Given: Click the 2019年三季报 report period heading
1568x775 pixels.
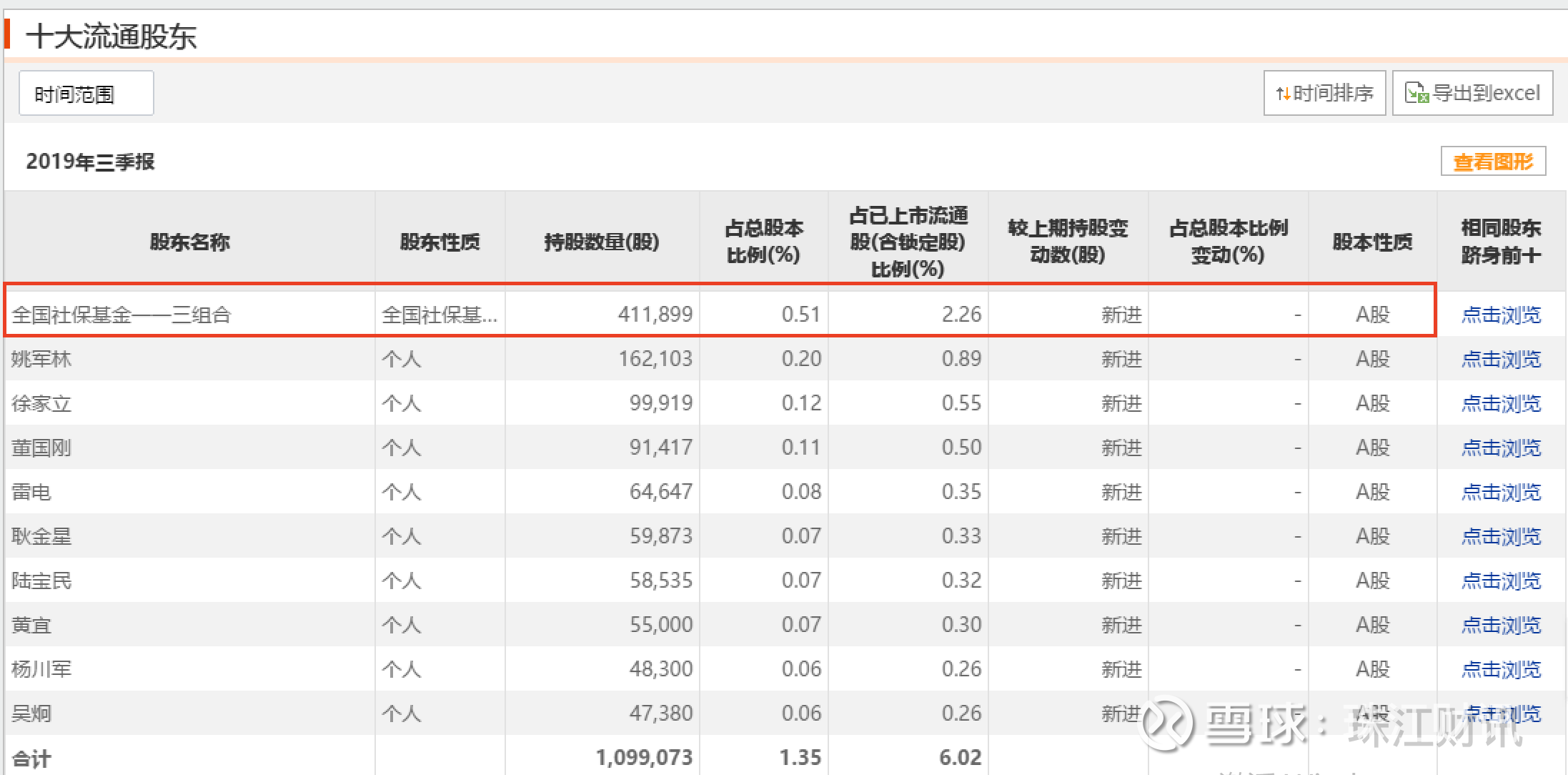Looking at the screenshot, I should pyautogui.click(x=90, y=162).
